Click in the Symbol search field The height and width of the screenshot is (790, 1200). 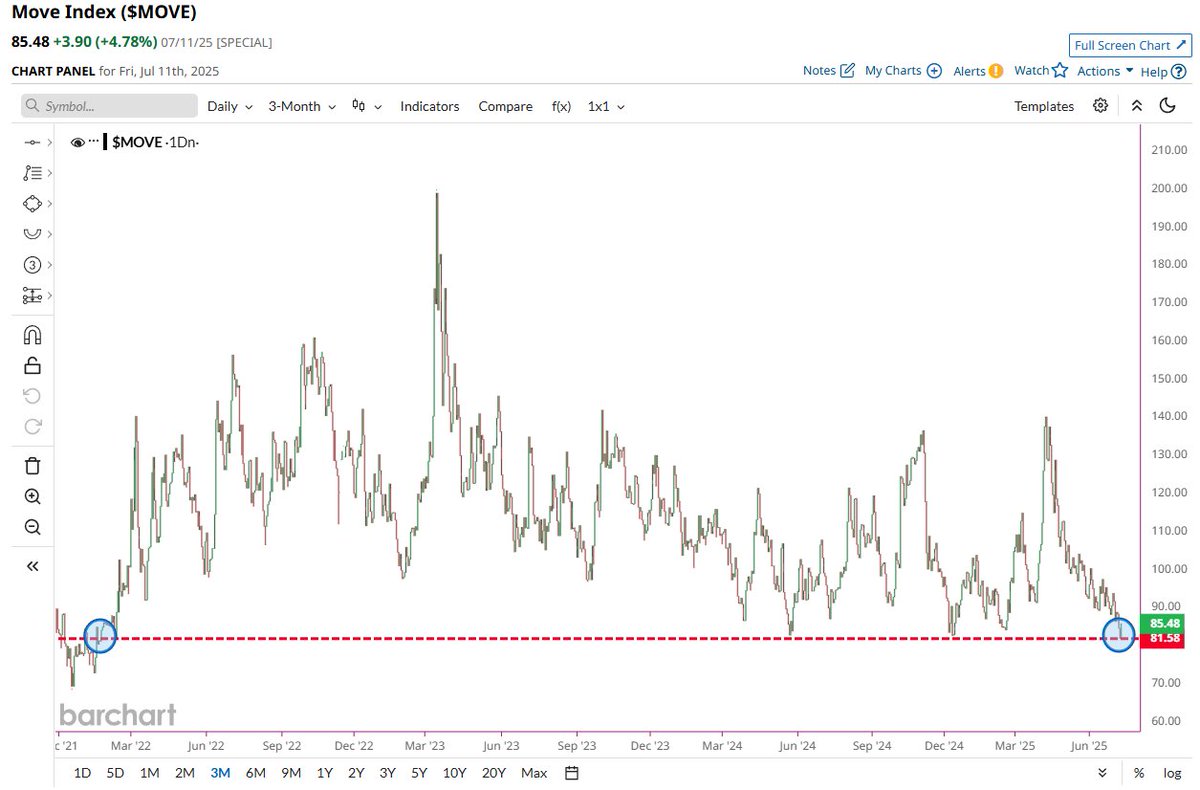[109, 106]
